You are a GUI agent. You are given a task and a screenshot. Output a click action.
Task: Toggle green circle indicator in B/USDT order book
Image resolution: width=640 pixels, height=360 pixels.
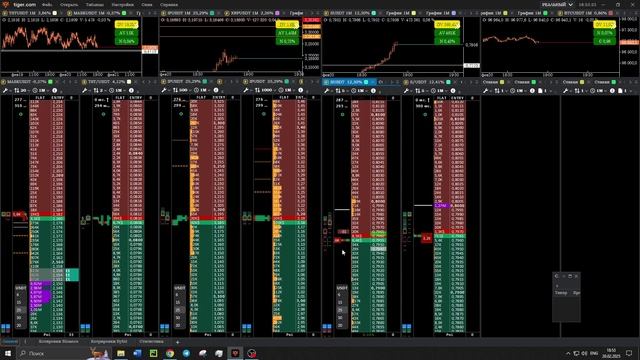pos(425,114)
